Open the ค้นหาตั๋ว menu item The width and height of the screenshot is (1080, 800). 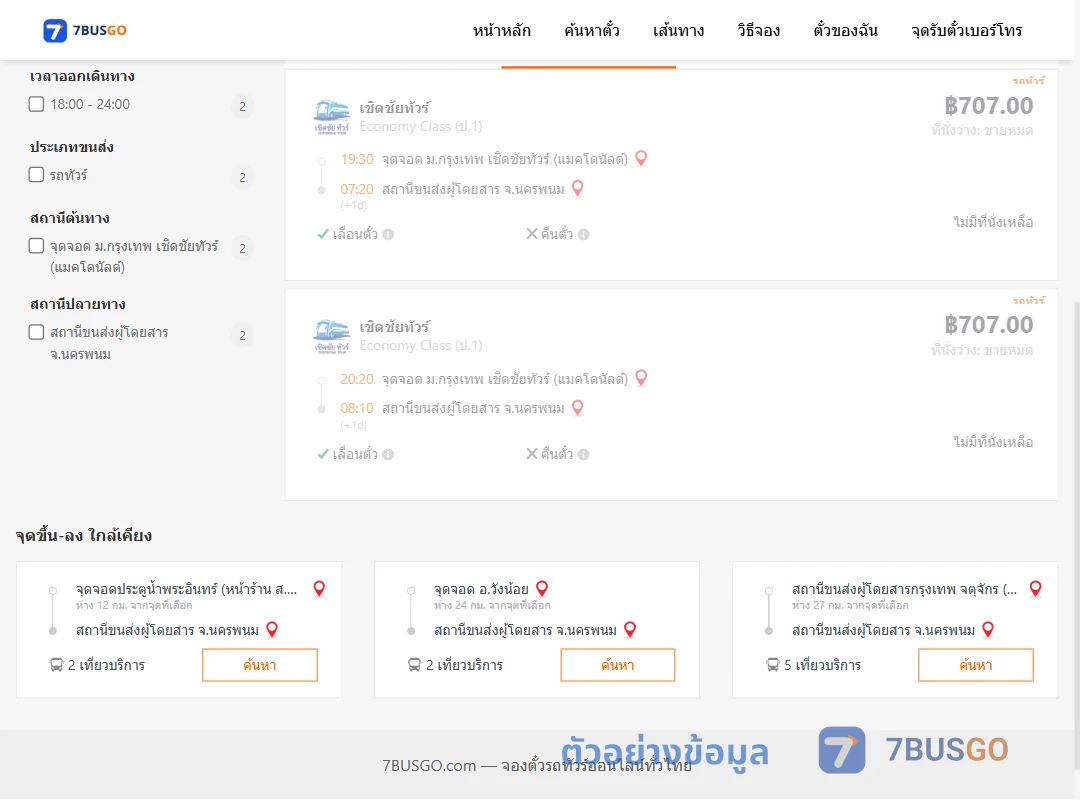(x=592, y=30)
